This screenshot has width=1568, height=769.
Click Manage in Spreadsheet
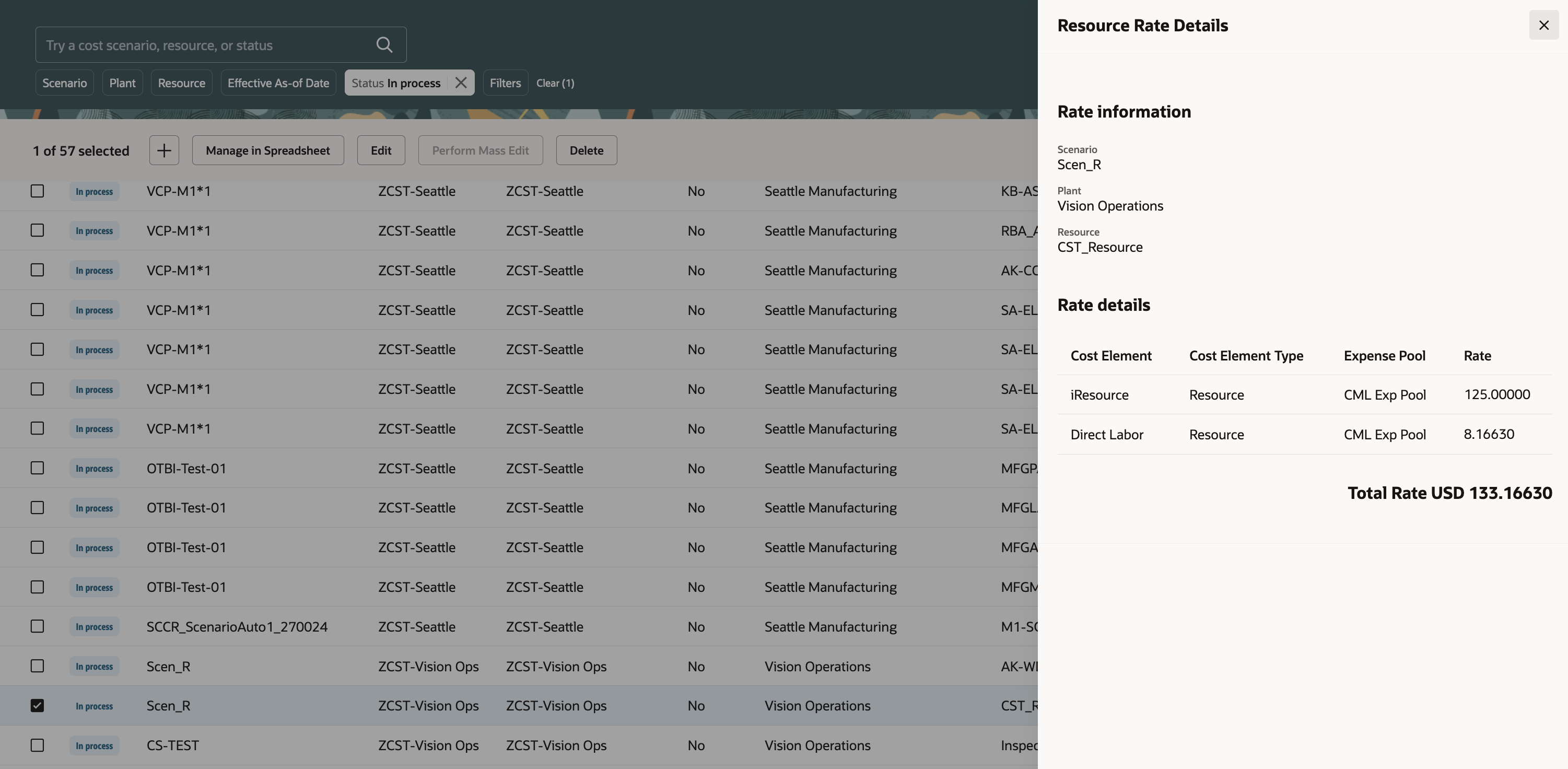268,150
